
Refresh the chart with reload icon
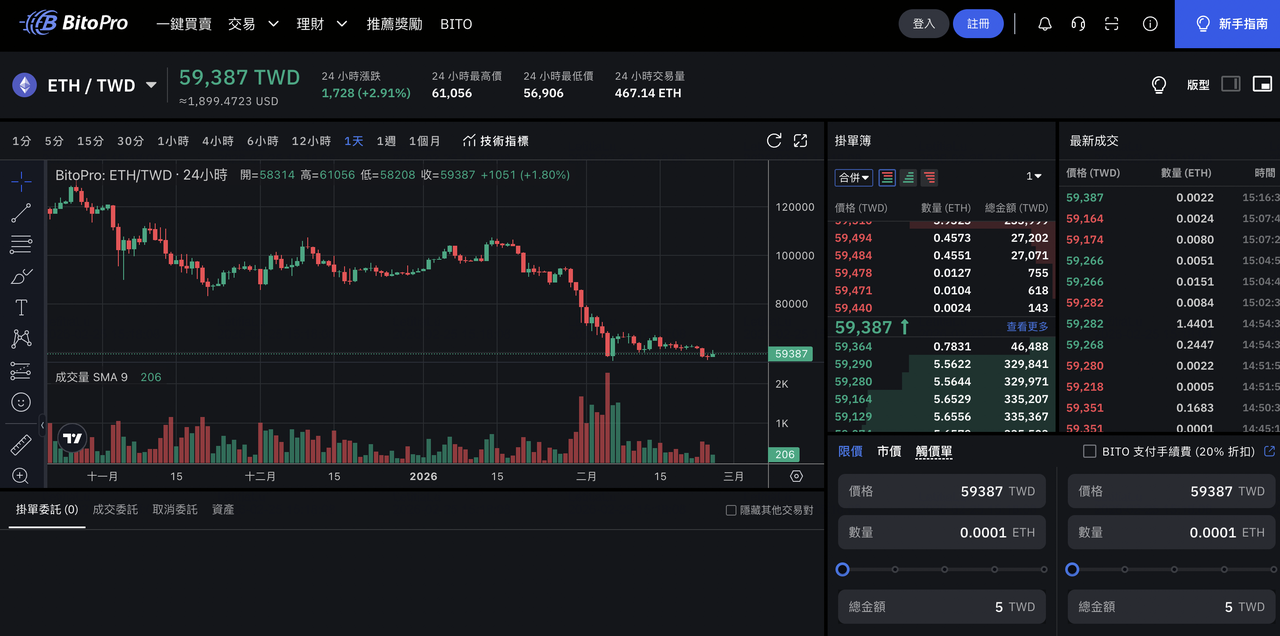coord(774,141)
